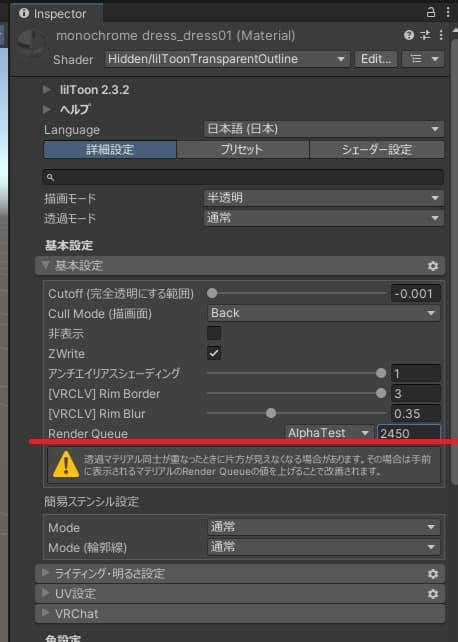Open the gear menu on the UV設定 row

433,594
